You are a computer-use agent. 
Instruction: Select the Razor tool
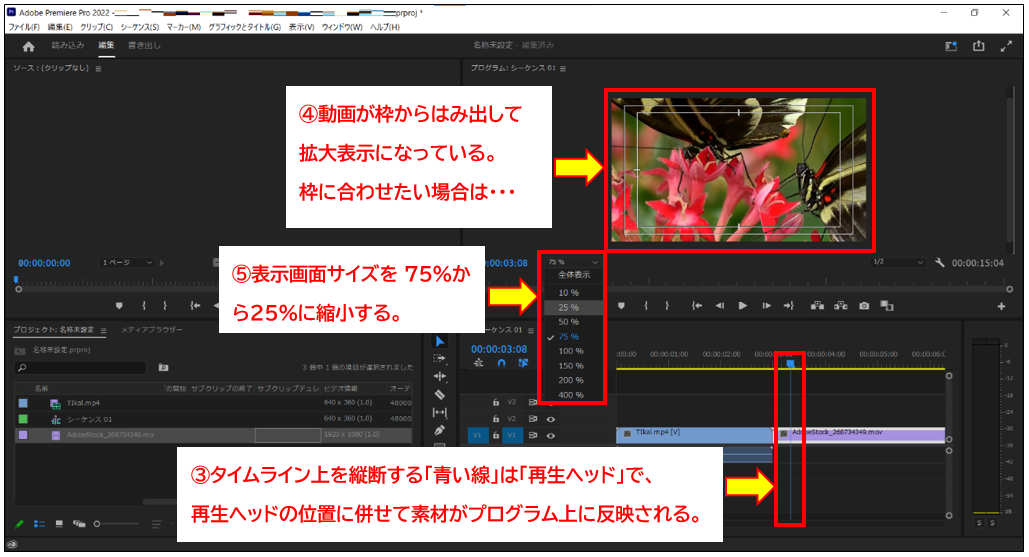(x=440, y=394)
